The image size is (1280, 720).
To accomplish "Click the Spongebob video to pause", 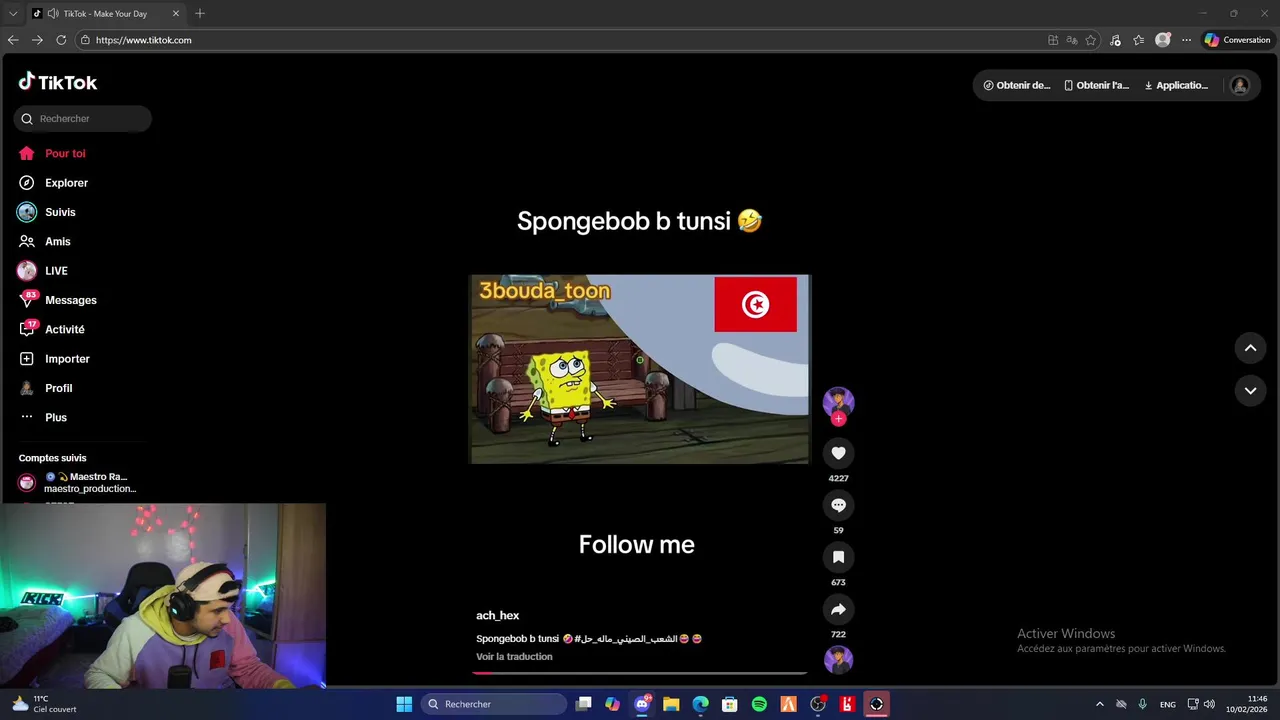I will click(x=640, y=368).
